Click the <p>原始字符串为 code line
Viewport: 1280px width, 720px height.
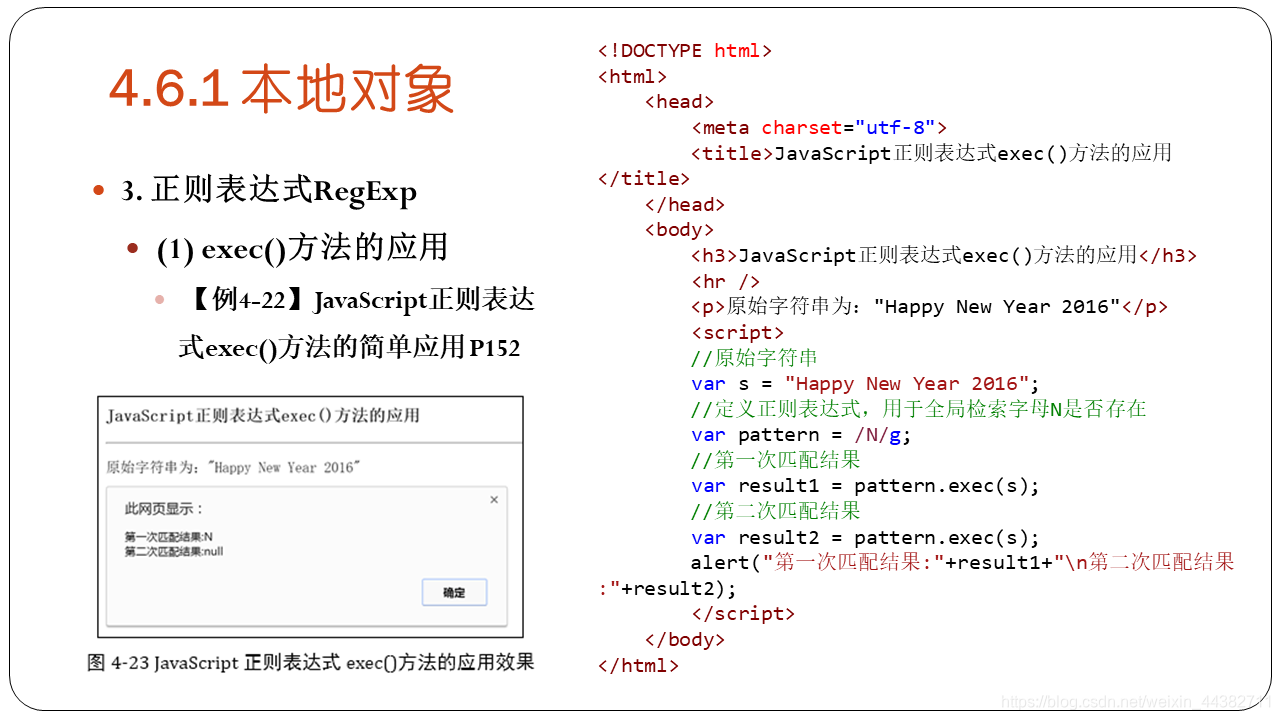[x=929, y=306]
